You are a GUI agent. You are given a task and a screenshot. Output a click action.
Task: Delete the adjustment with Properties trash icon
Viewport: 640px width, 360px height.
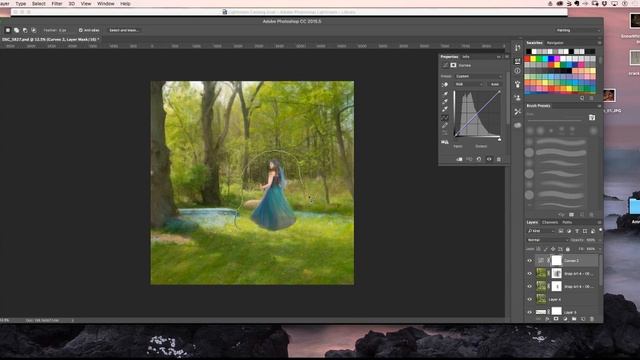pos(499,159)
